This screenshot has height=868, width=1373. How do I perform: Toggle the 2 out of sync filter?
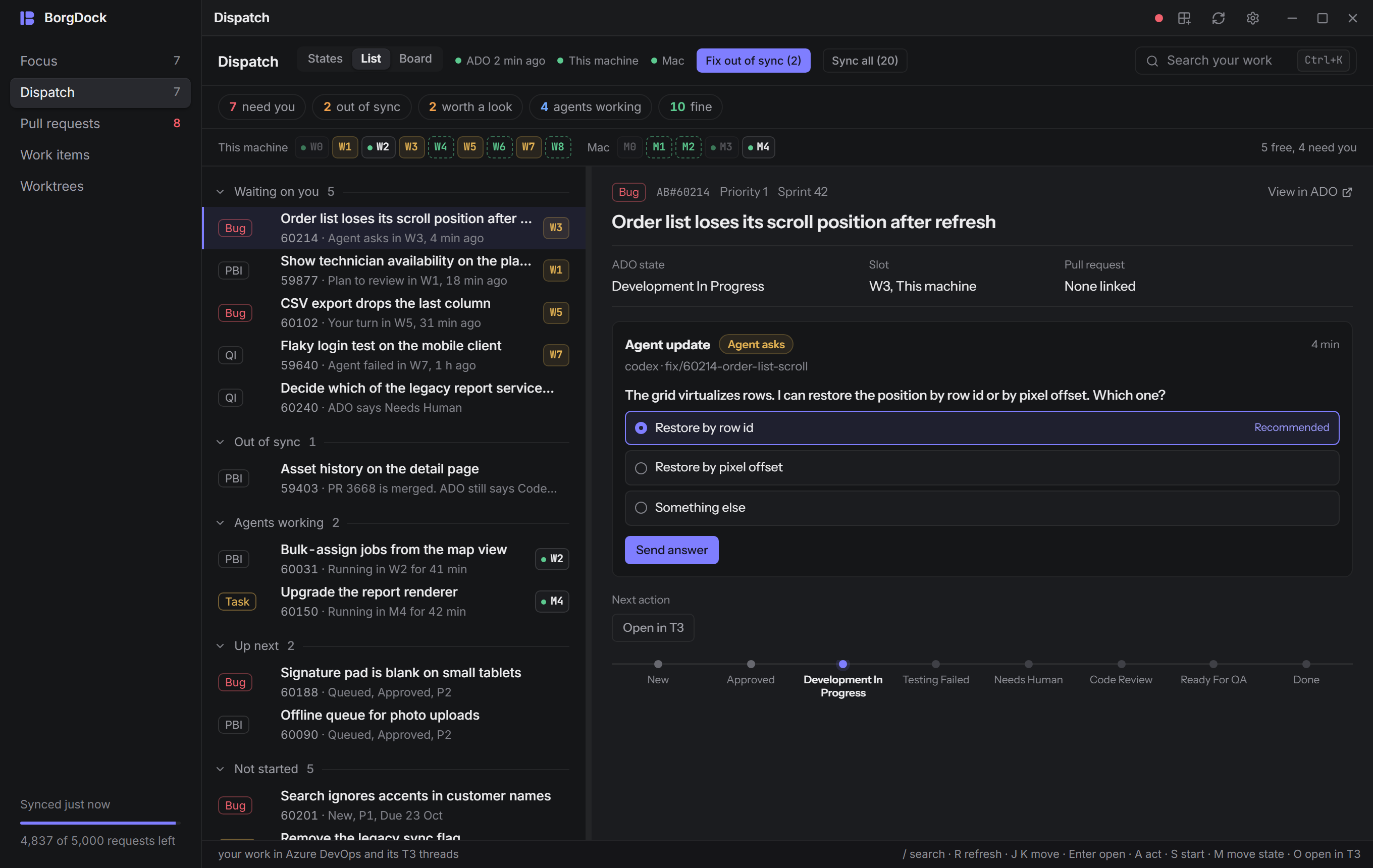click(x=361, y=107)
